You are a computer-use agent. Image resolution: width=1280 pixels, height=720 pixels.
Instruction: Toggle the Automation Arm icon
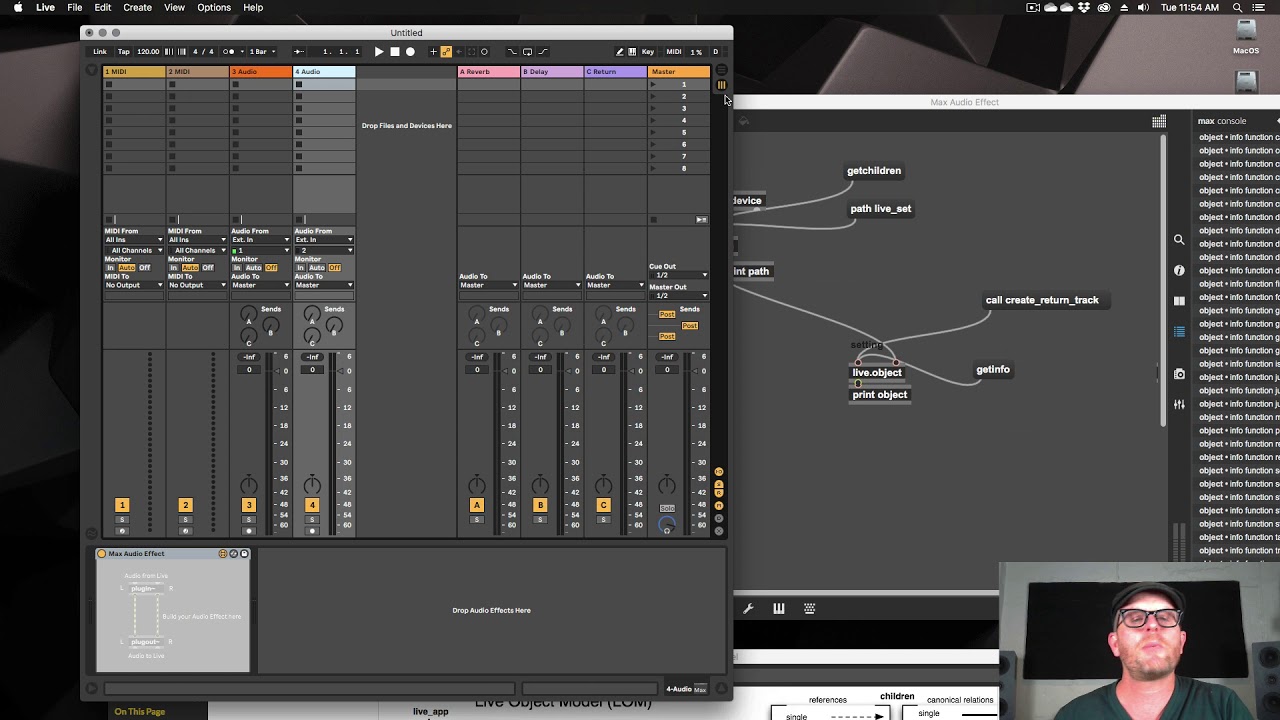pyautogui.click(x=446, y=51)
